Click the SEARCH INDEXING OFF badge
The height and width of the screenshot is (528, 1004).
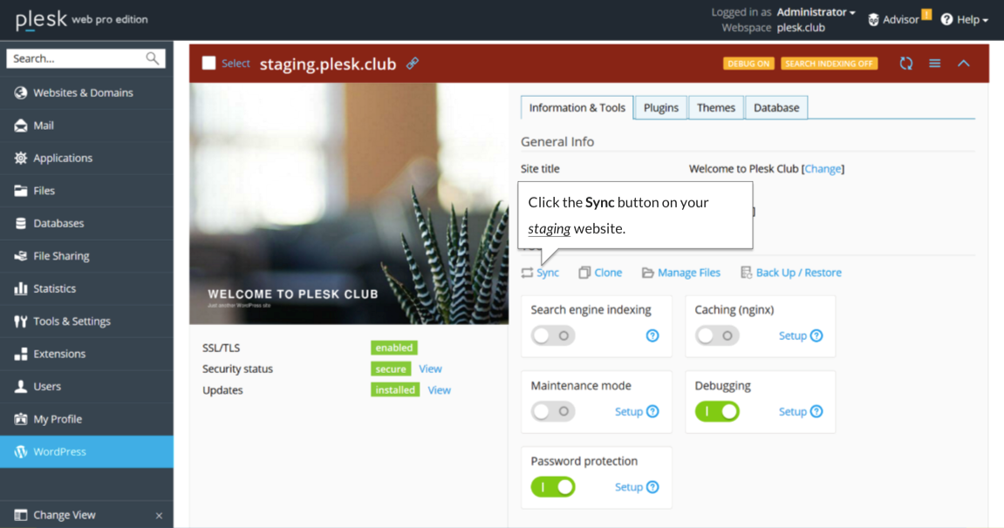(x=829, y=63)
